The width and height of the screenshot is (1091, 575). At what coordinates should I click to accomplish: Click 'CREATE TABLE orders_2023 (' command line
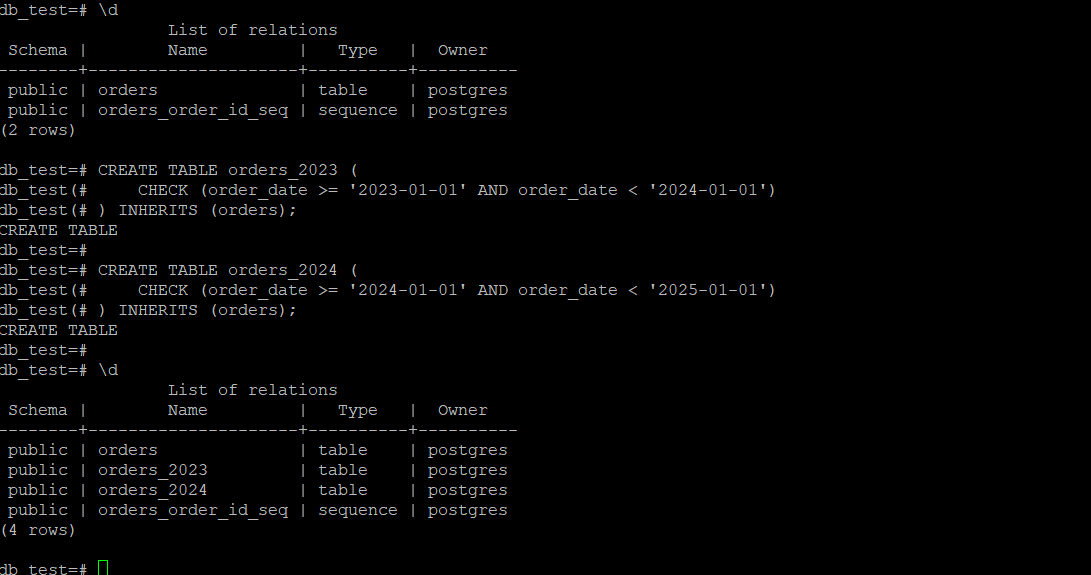coord(228,171)
